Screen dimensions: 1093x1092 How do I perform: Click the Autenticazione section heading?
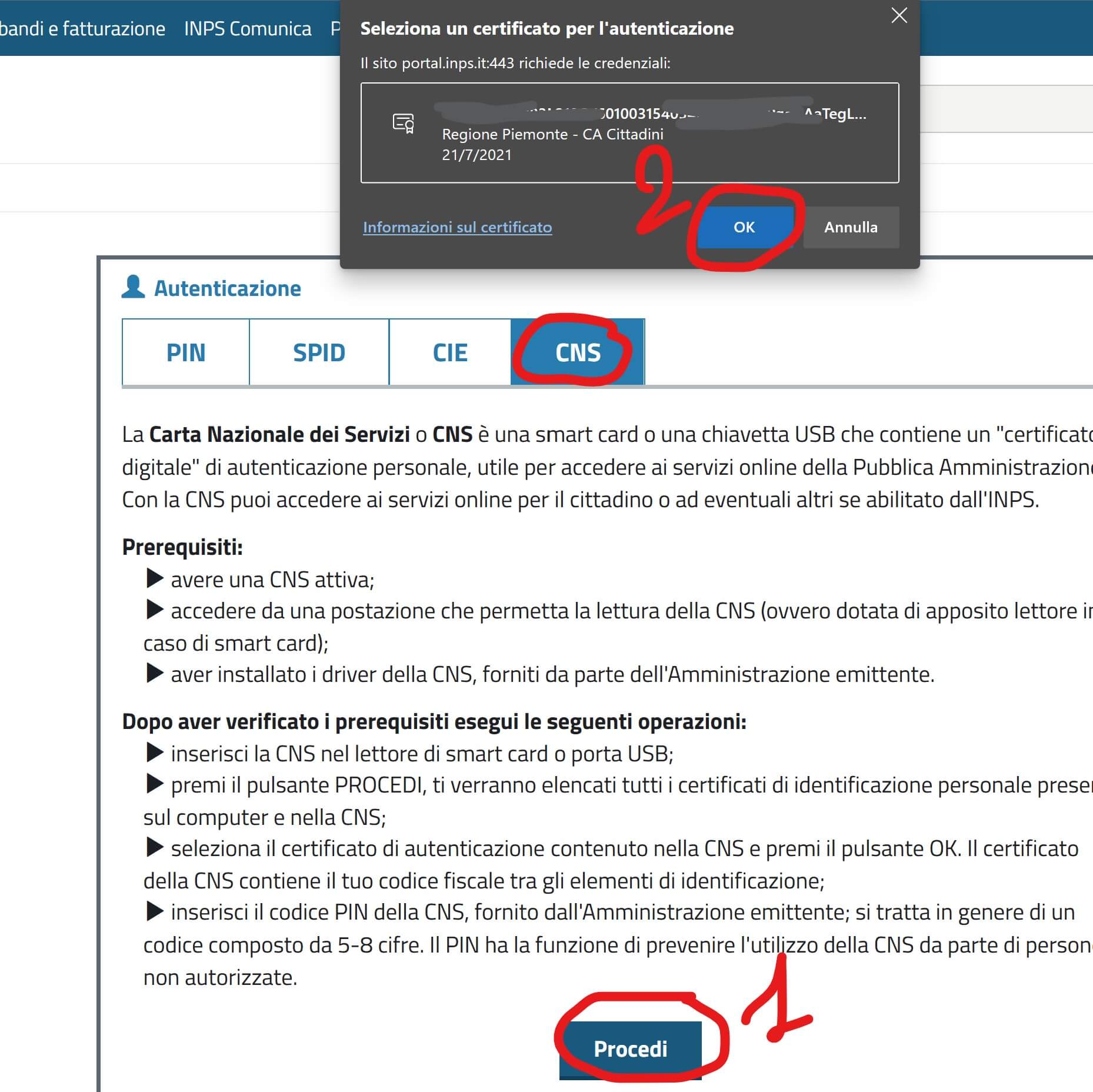(x=227, y=288)
